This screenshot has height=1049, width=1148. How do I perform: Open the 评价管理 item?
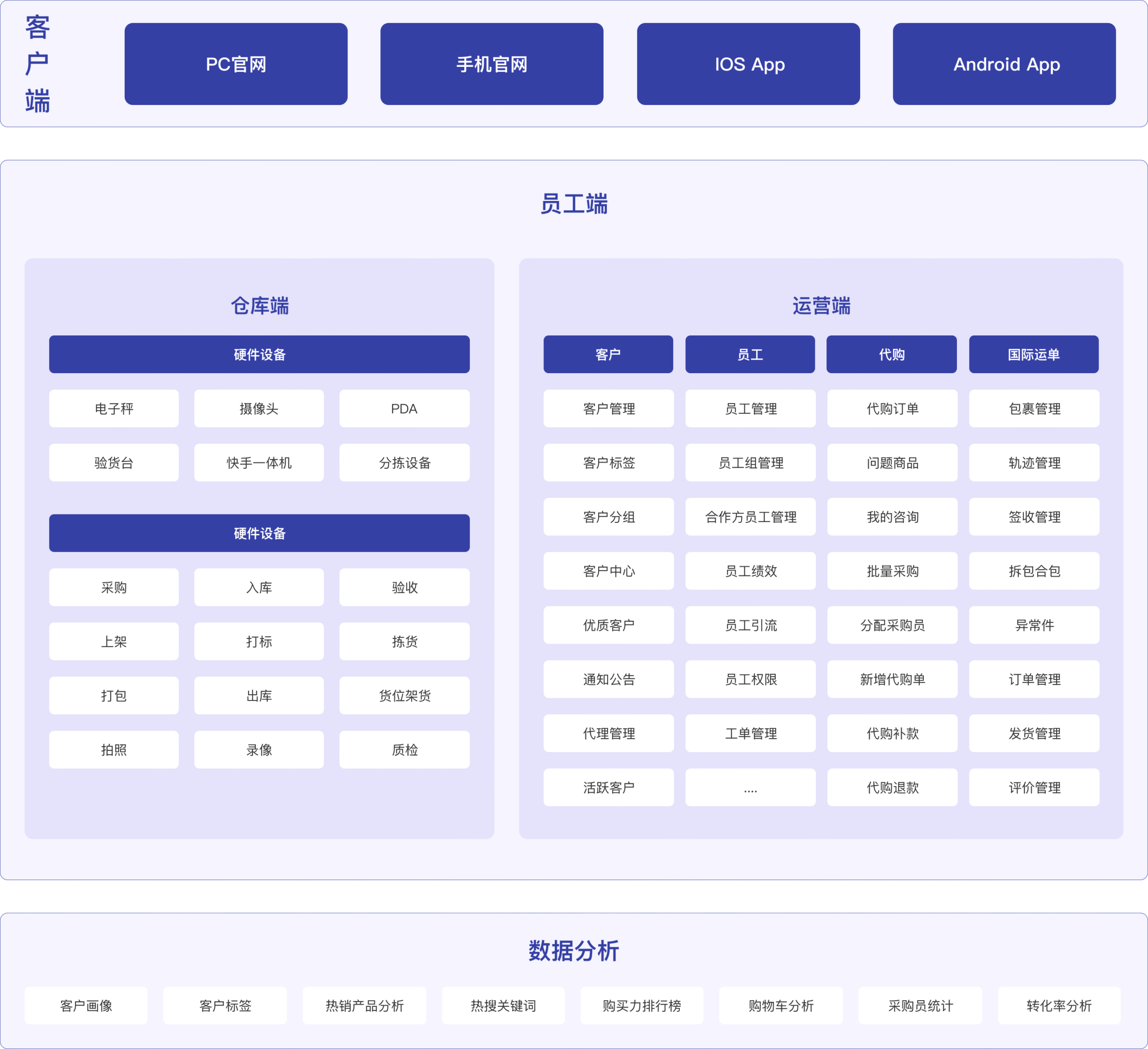pos(1034,787)
